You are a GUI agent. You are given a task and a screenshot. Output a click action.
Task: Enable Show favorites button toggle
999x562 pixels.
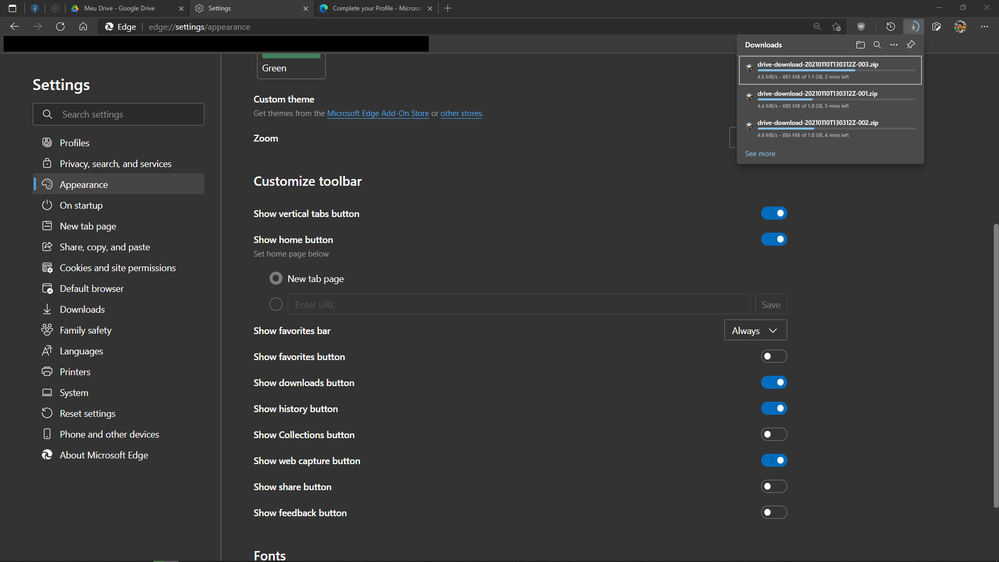point(774,356)
